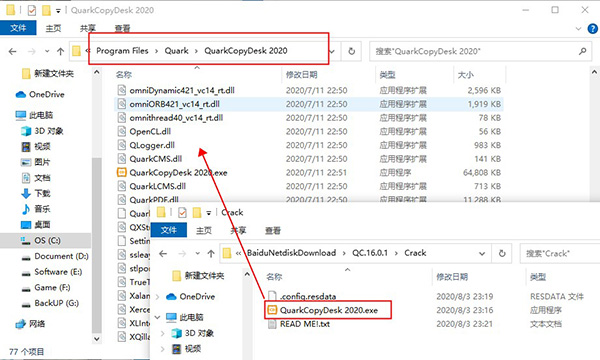Go up one level in Crack window
Screen dimensions: 600x360
pos(211,253)
